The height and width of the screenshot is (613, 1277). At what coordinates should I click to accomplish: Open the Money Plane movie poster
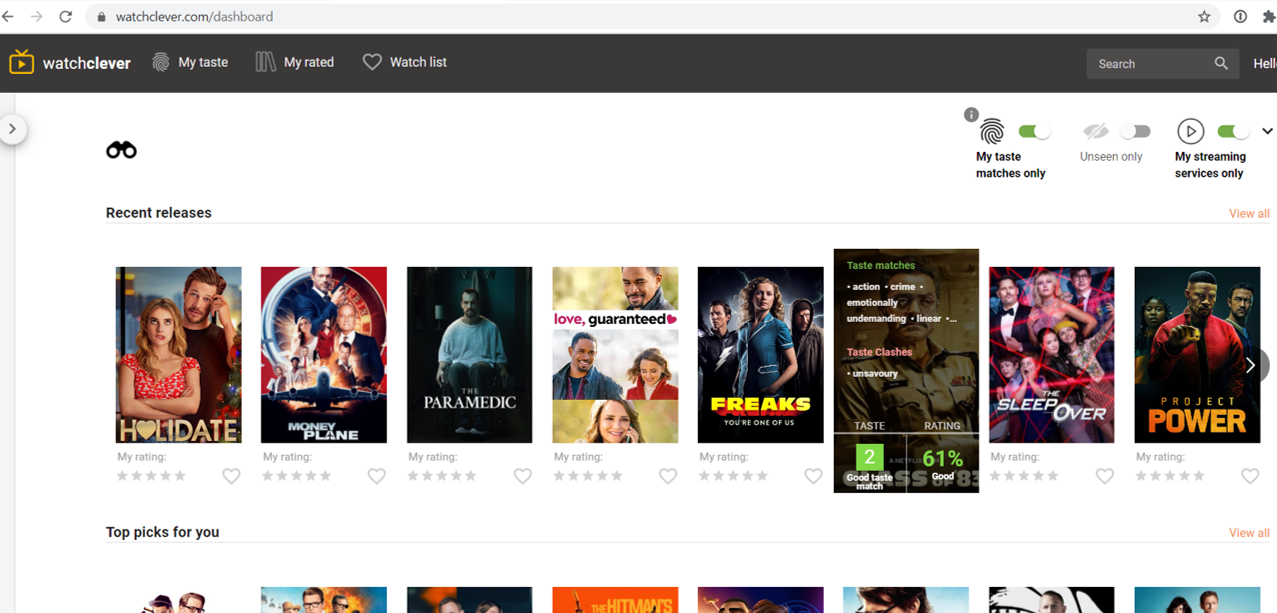pos(324,355)
